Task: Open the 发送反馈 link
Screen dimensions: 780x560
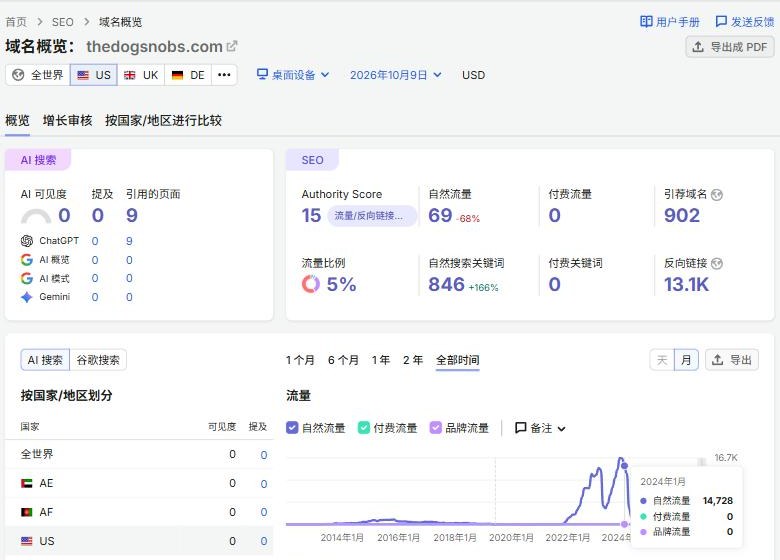Action: tap(745, 22)
